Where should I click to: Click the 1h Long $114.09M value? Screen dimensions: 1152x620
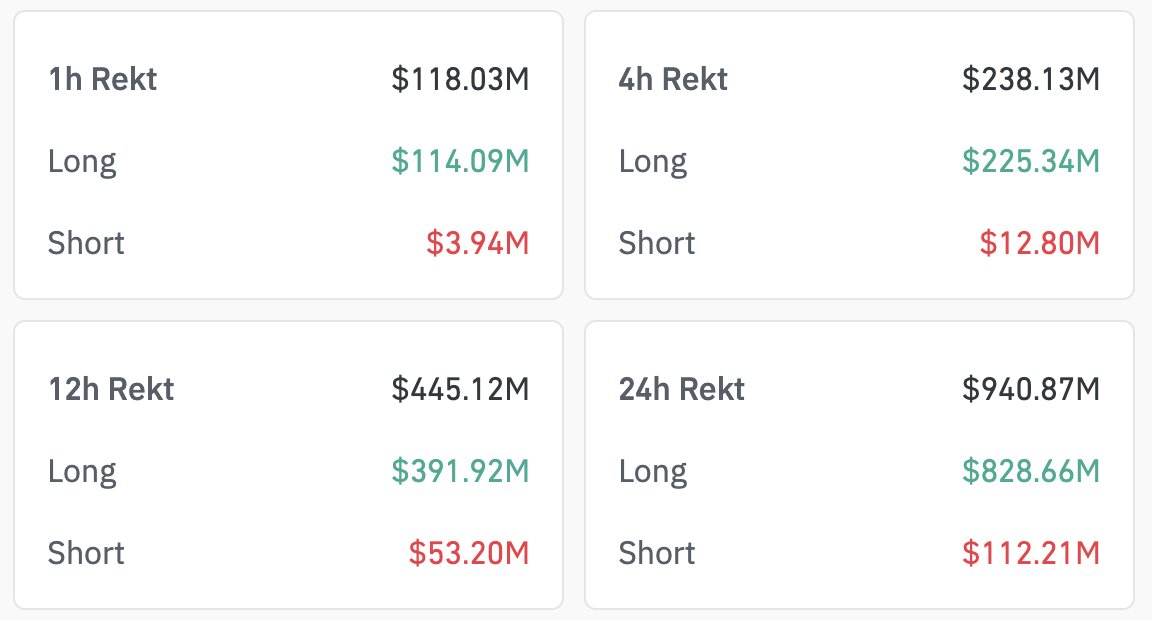pyautogui.click(x=460, y=161)
